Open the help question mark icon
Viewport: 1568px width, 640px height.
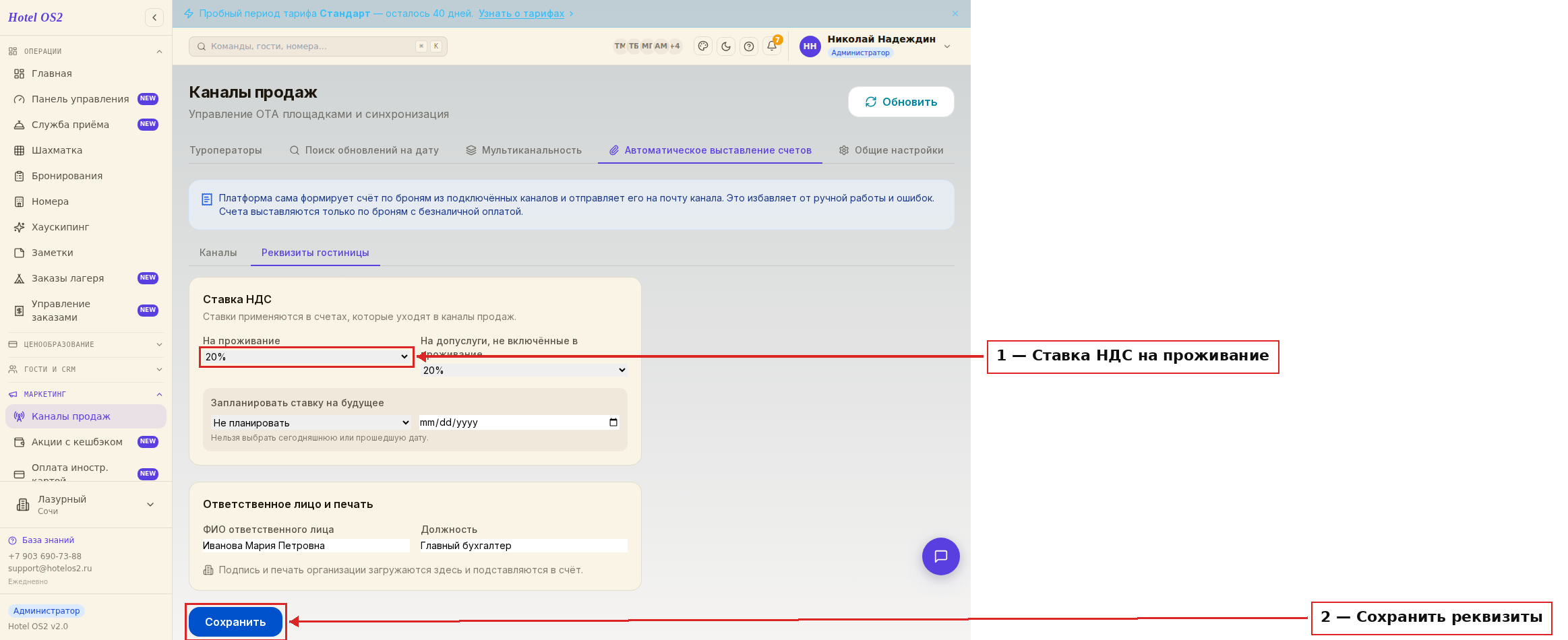pyautogui.click(x=749, y=46)
